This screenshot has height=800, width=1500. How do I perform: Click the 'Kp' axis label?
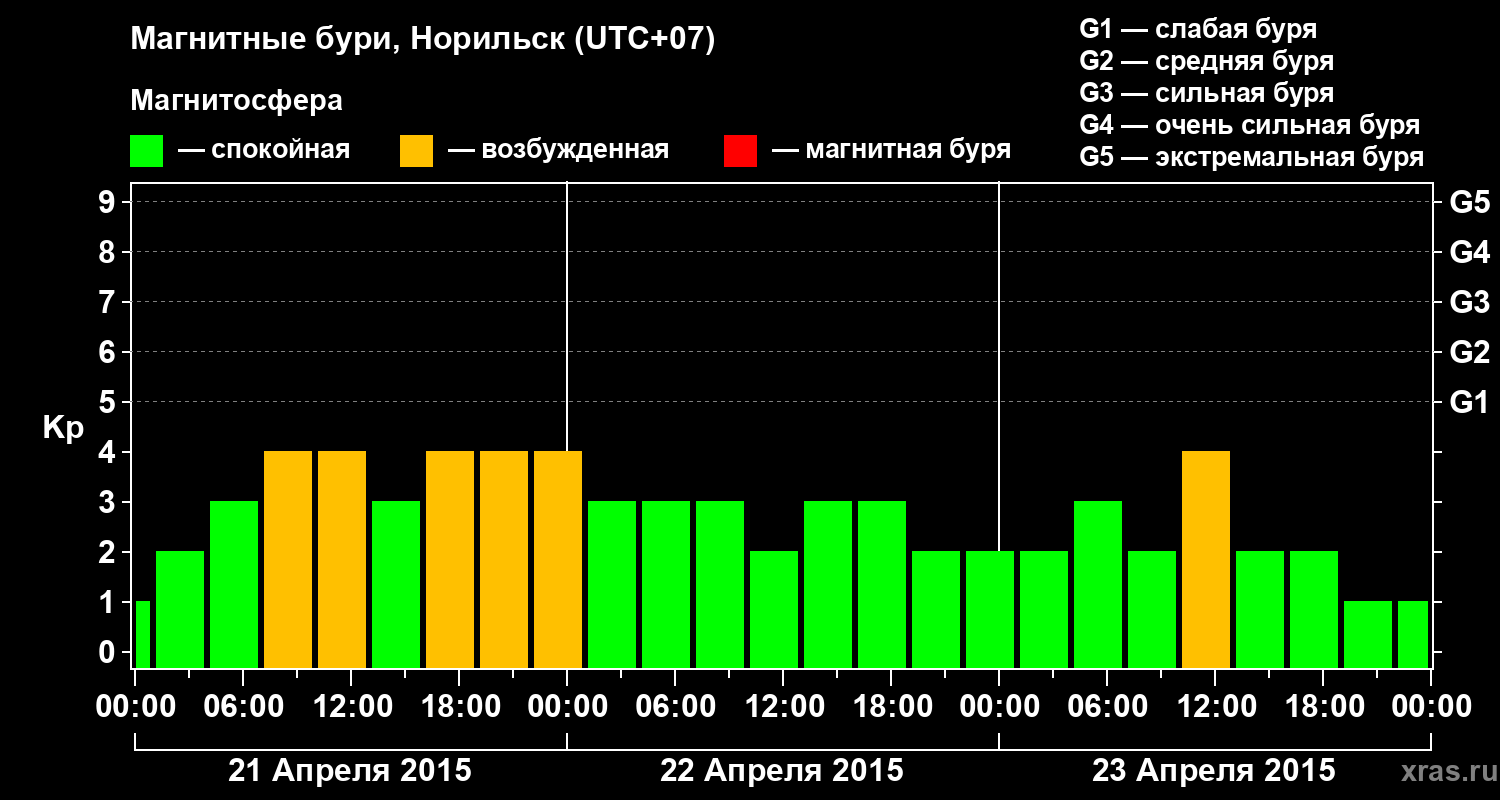pyautogui.click(x=63, y=428)
